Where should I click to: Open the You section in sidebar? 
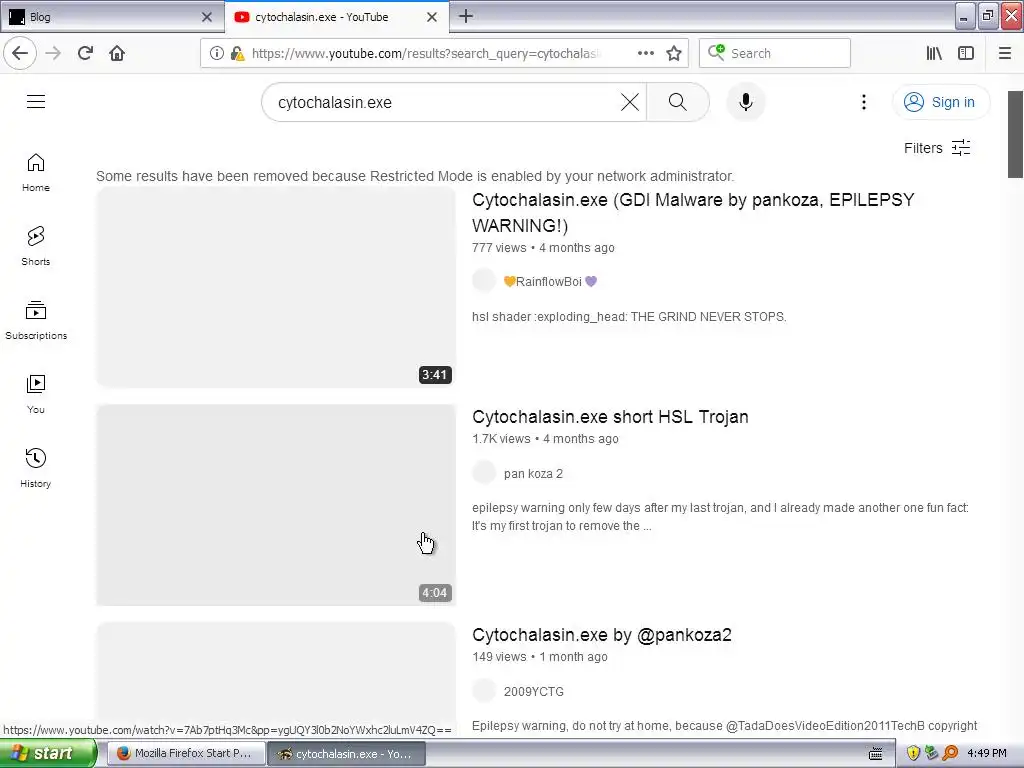36,394
